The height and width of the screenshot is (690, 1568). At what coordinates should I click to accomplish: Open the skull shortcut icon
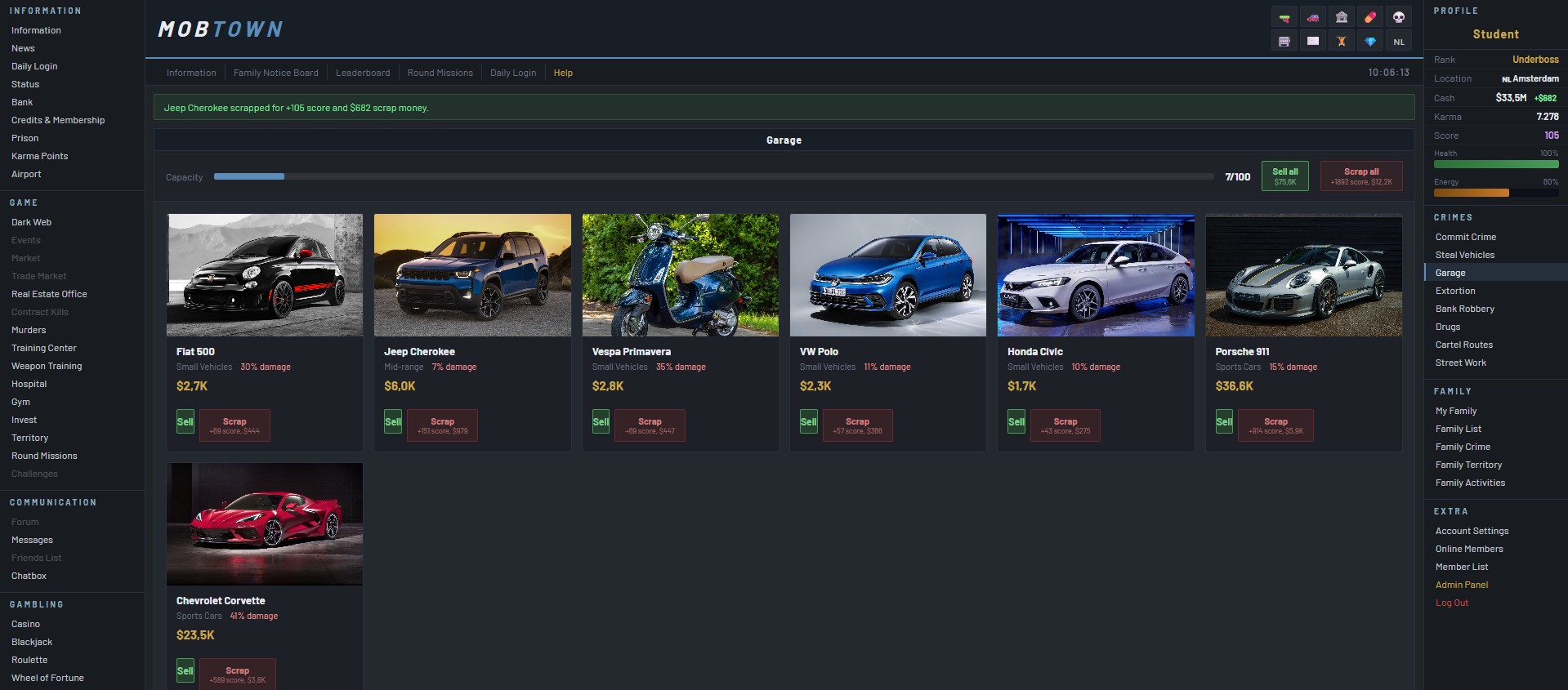pyautogui.click(x=1399, y=17)
